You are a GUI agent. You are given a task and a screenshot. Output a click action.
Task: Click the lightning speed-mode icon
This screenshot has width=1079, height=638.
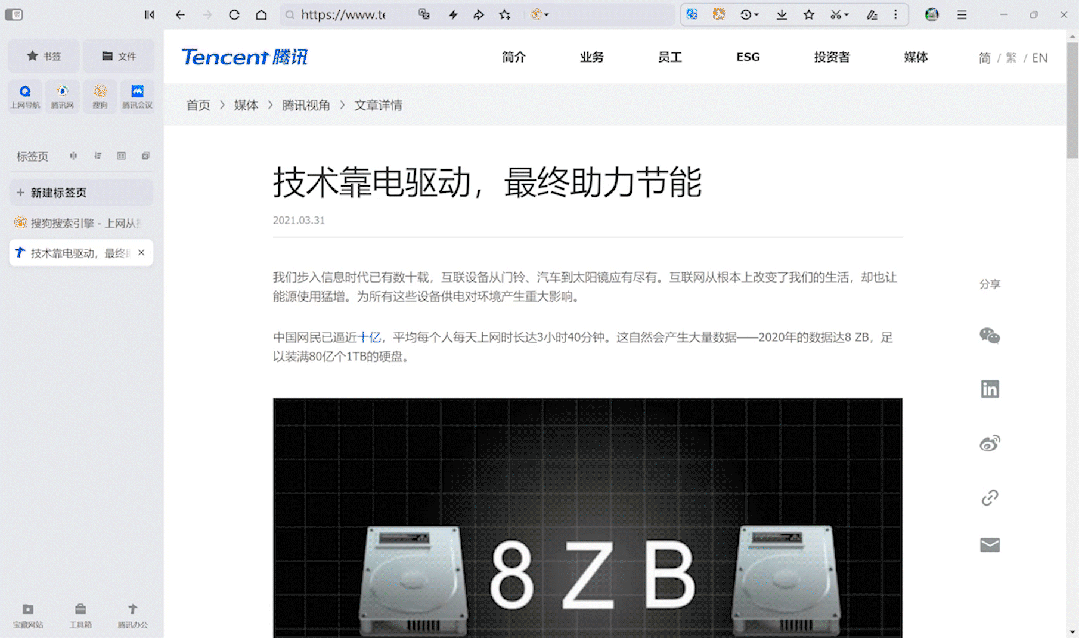point(453,14)
